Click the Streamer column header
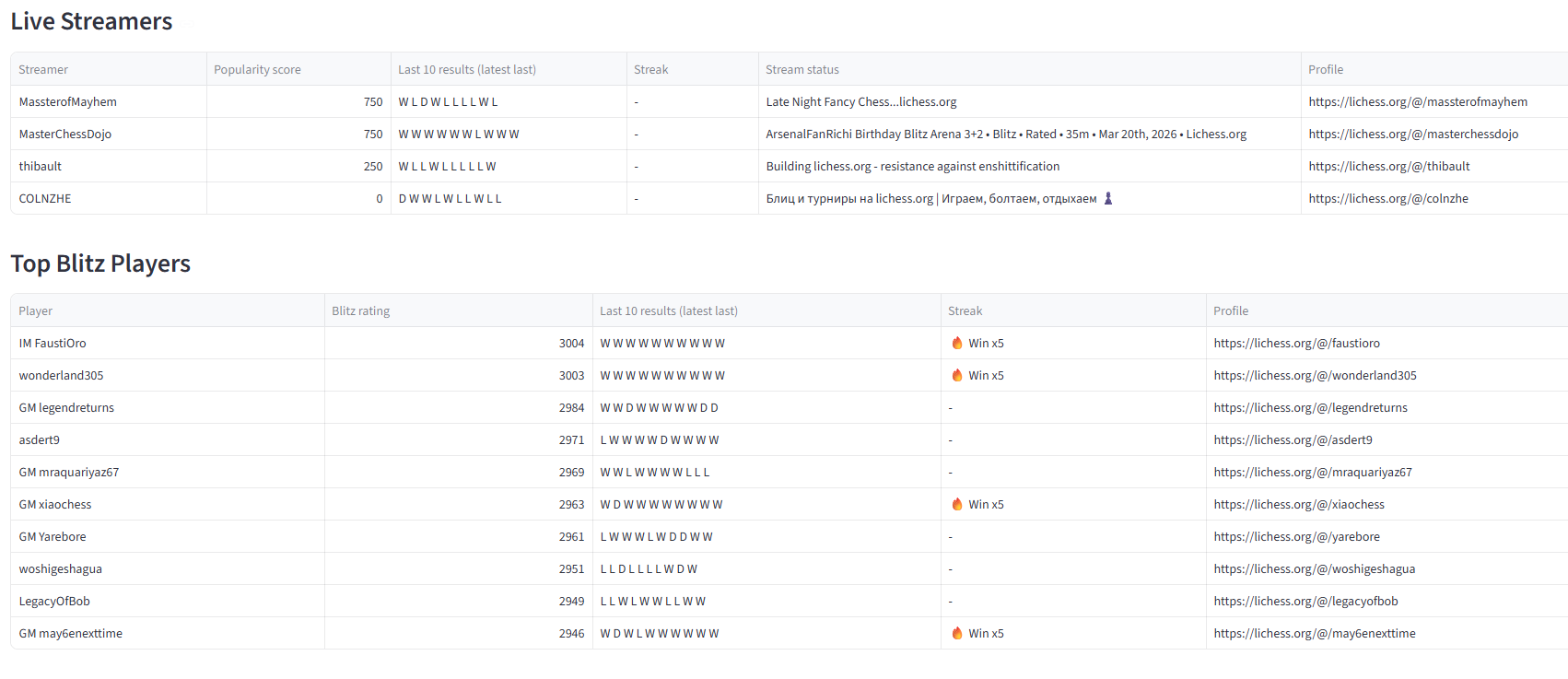 click(x=43, y=69)
